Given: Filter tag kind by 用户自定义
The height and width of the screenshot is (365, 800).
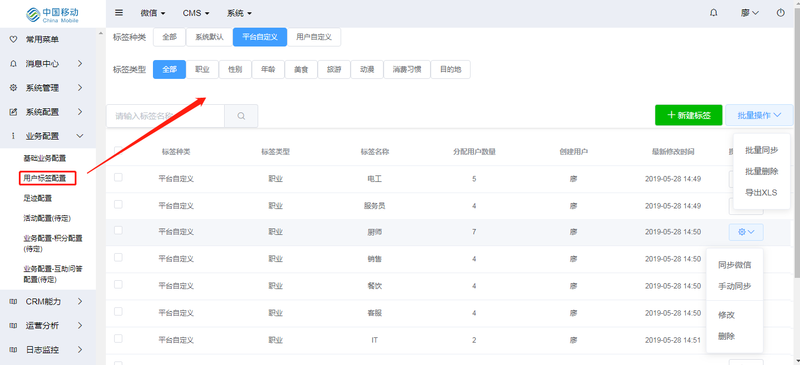Looking at the screenshot, I should (x=314, y=37).
